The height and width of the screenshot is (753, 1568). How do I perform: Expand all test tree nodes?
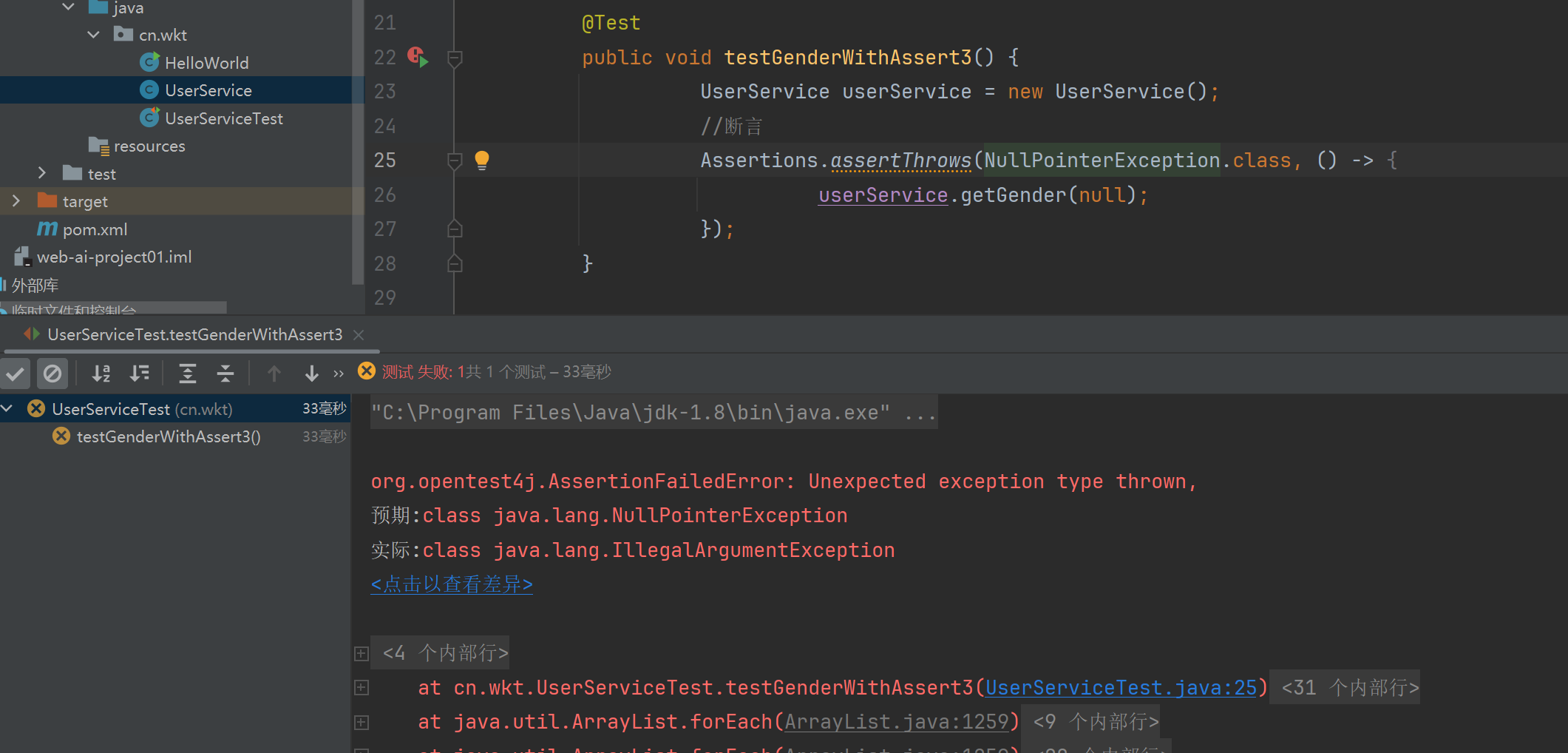[188, 374]
